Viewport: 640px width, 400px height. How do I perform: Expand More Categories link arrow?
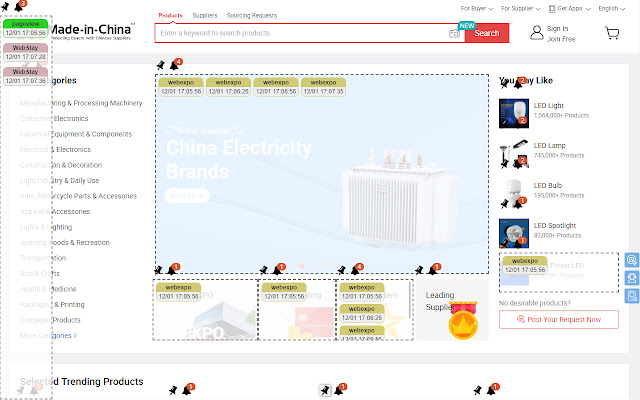click(75, 336)
